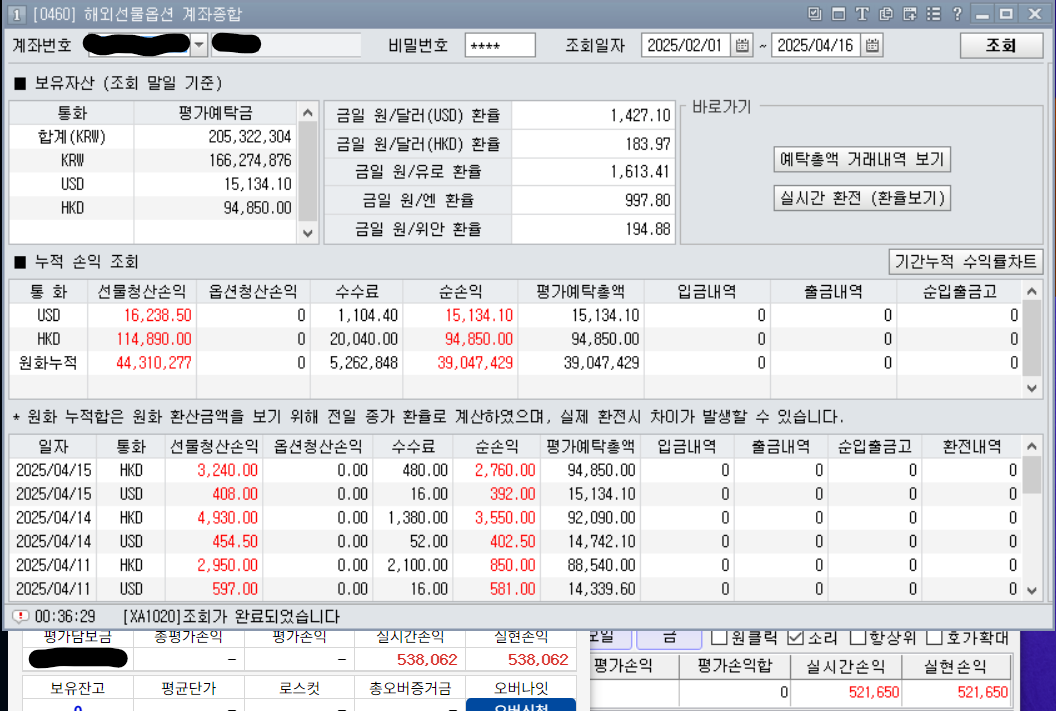Screen dimensions: 1056x711
Task: Open calendar for start date 2025/02/01
Action: pyautogui.click(x=742, y=46)
